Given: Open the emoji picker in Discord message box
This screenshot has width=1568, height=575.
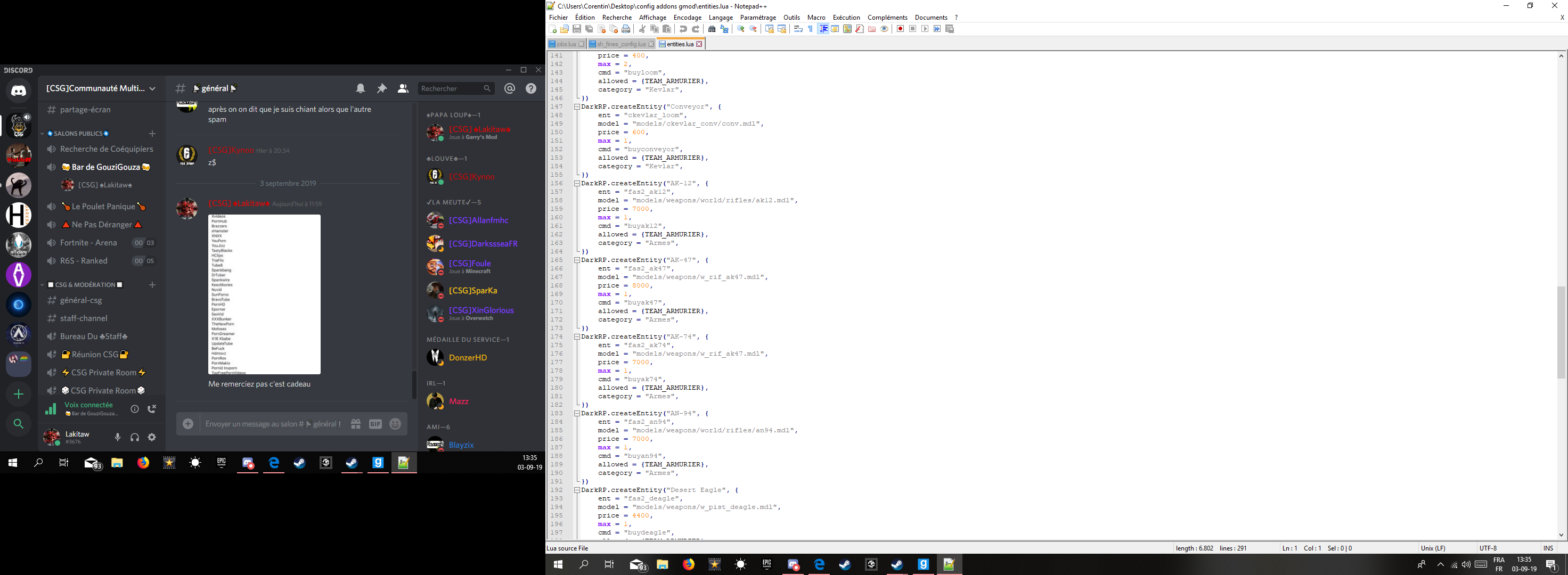Looking at the screenshot, I should click(396, 424).
